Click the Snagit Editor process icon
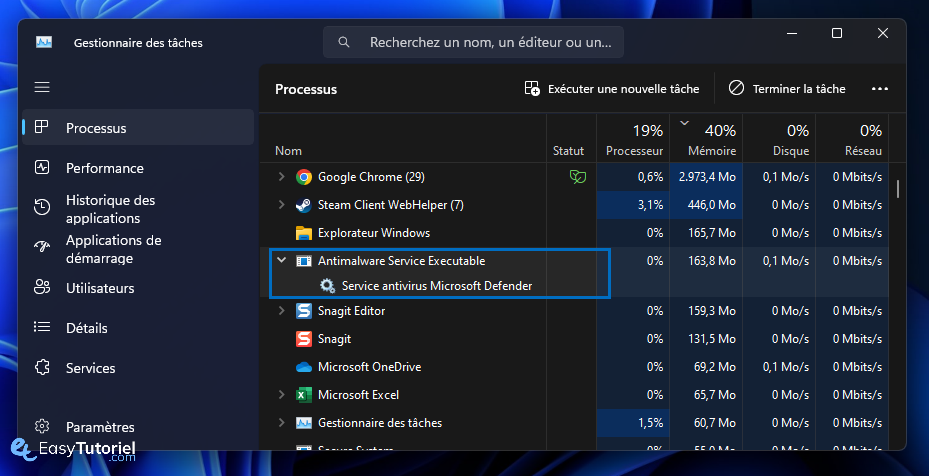Screen dimensions: 929x476 pos(304,311)
